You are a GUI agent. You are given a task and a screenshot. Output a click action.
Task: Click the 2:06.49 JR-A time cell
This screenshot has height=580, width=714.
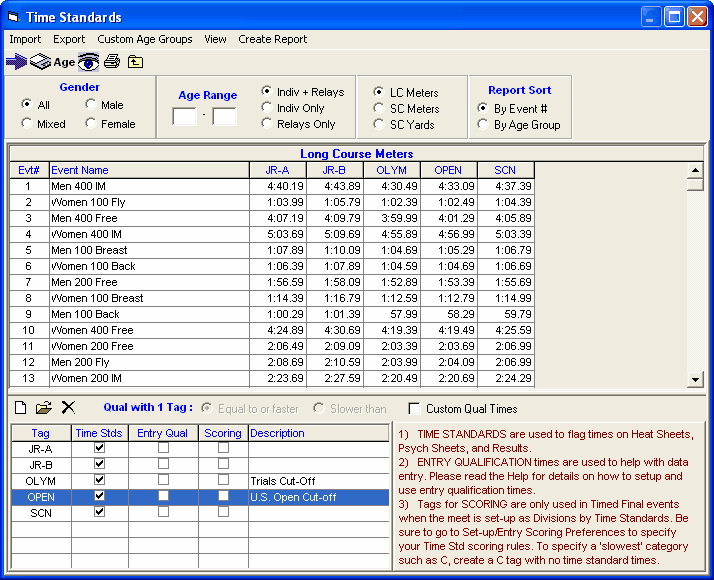(x=278, y=346)
